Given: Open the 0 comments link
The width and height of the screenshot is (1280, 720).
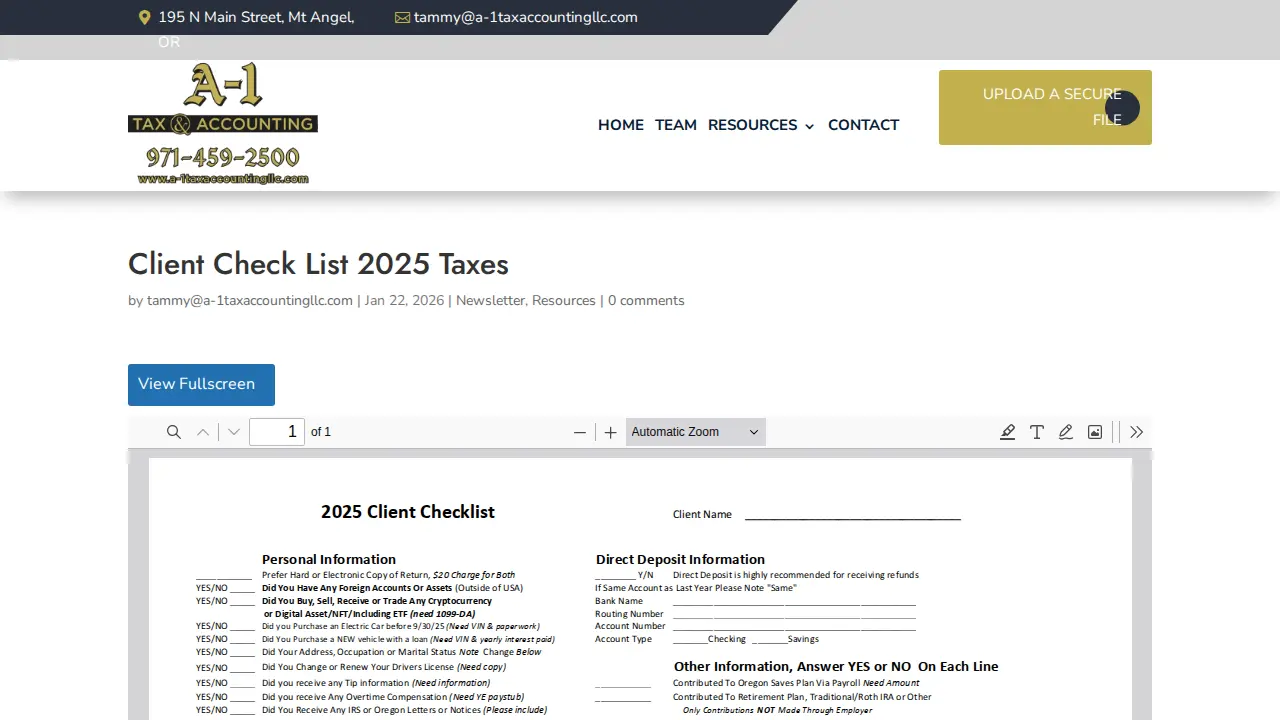Looking at the screenshot, I should (x=646, y=301).
